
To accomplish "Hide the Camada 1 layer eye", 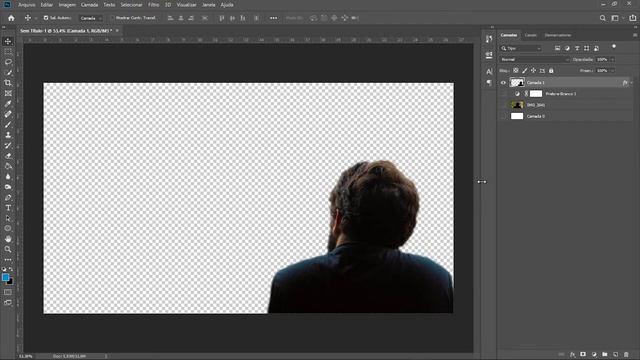I will tap(503, 83).
